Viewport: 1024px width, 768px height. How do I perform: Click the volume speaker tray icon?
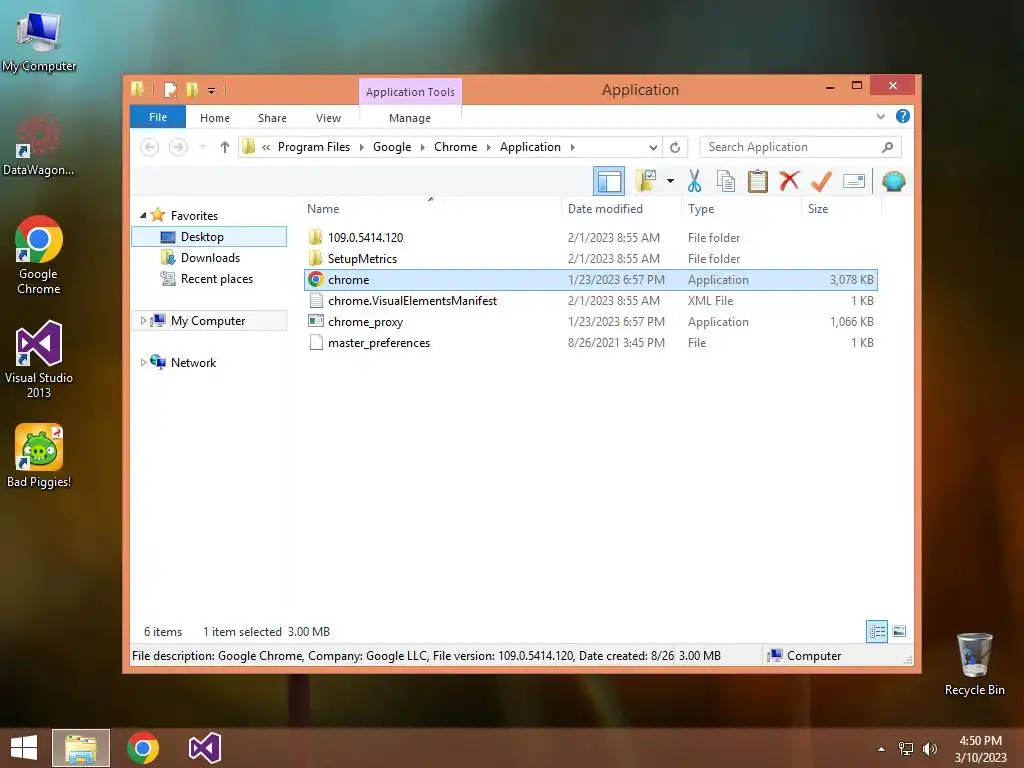click(x=929, y=749)
